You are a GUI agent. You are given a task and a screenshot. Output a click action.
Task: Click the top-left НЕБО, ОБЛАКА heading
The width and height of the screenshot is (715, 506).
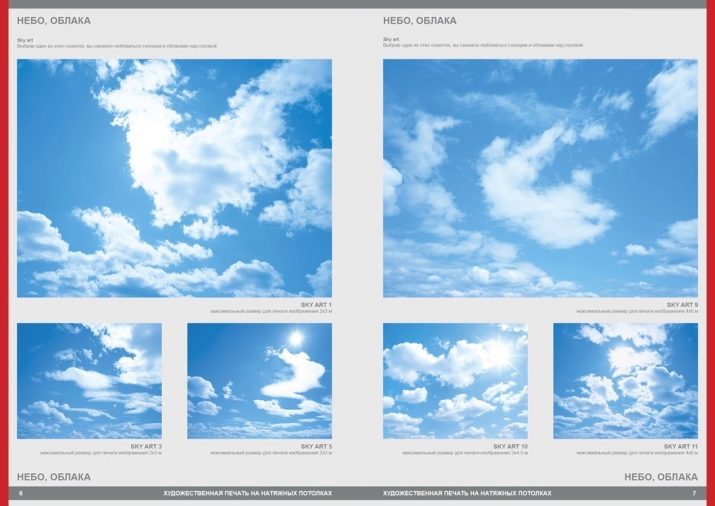point(54,20)
